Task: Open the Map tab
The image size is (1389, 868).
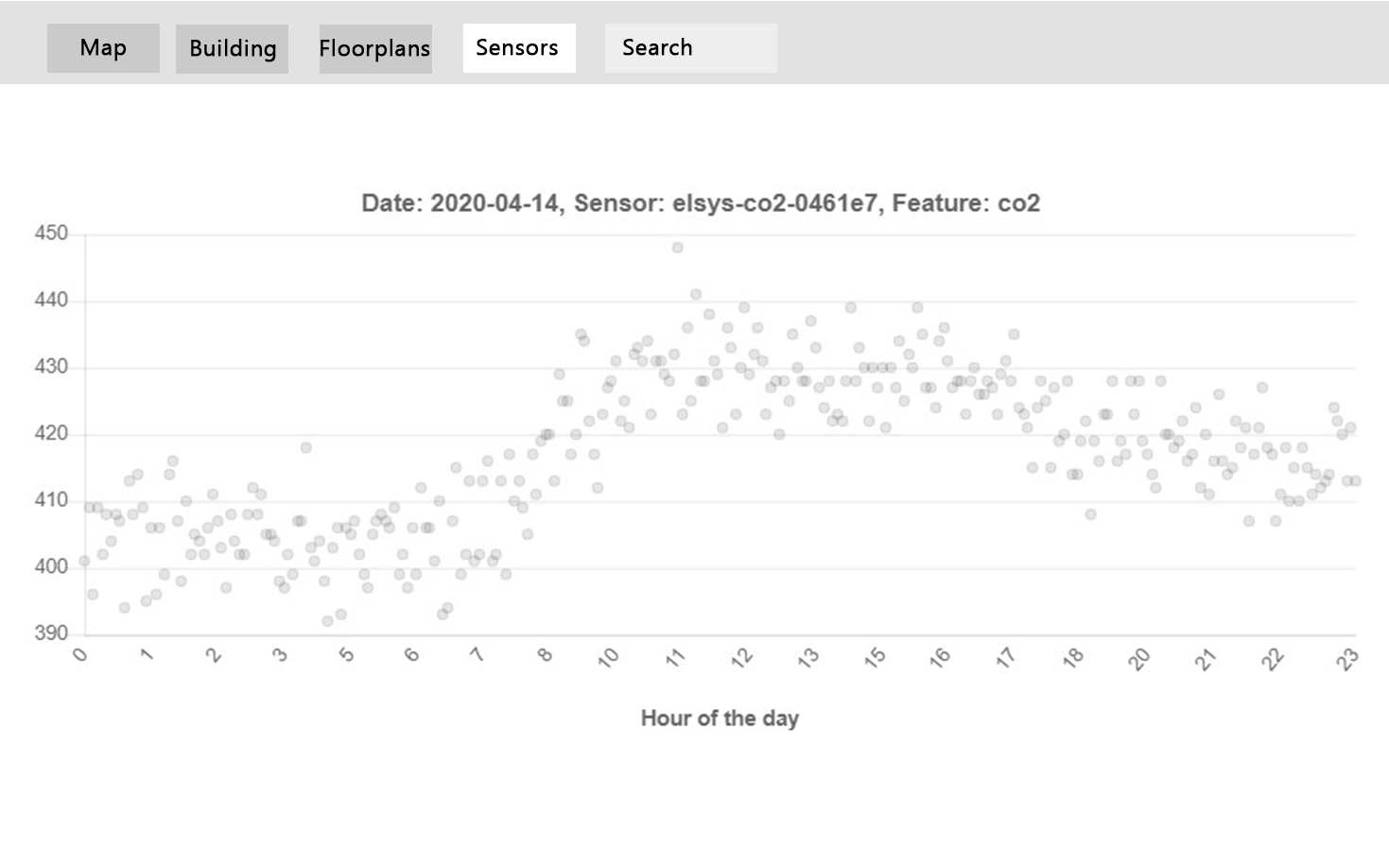Action: pos(103,48)
